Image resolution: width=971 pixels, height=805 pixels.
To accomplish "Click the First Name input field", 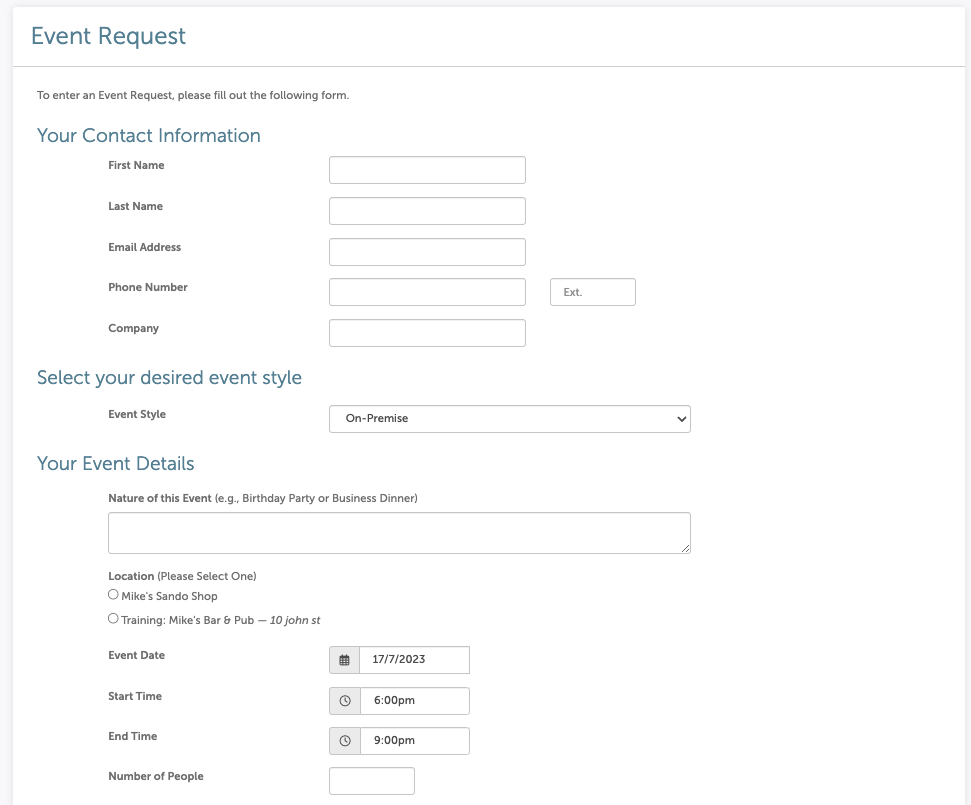I will click(427, 169).
